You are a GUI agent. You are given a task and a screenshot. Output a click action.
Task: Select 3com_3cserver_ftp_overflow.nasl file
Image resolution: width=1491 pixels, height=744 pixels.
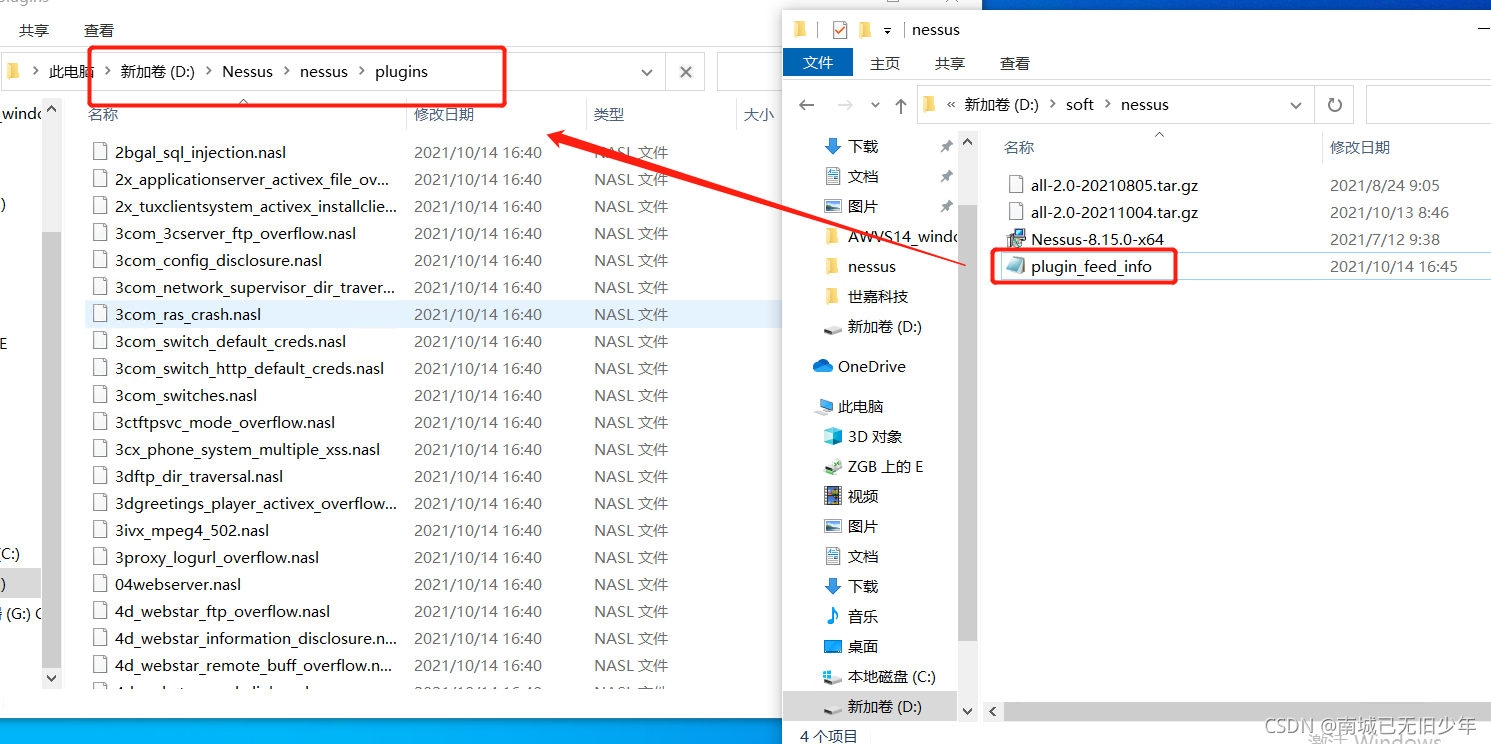(x=235, y=233)
